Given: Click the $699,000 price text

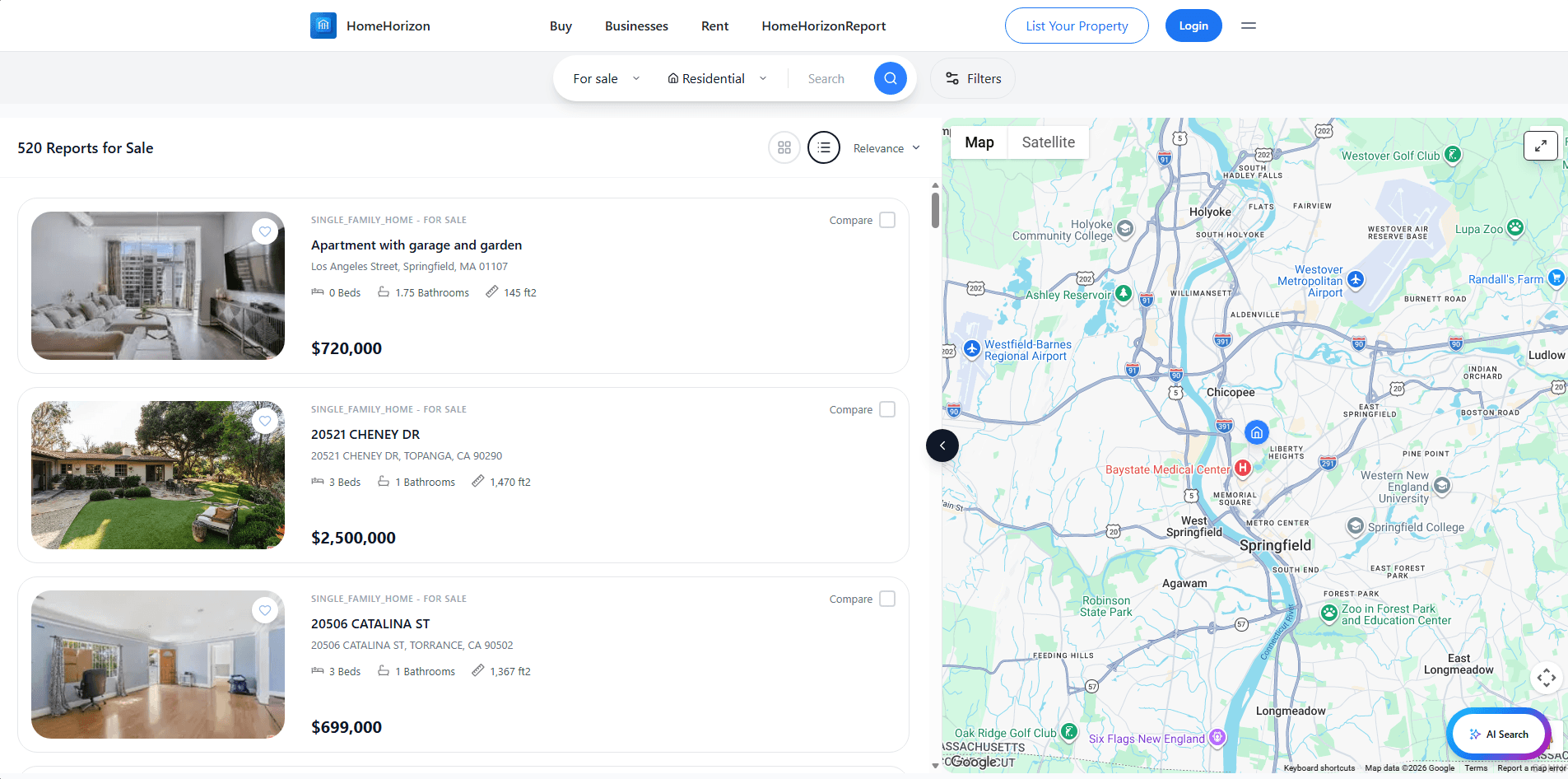Looking at the screenshot, I should (347, 727).
